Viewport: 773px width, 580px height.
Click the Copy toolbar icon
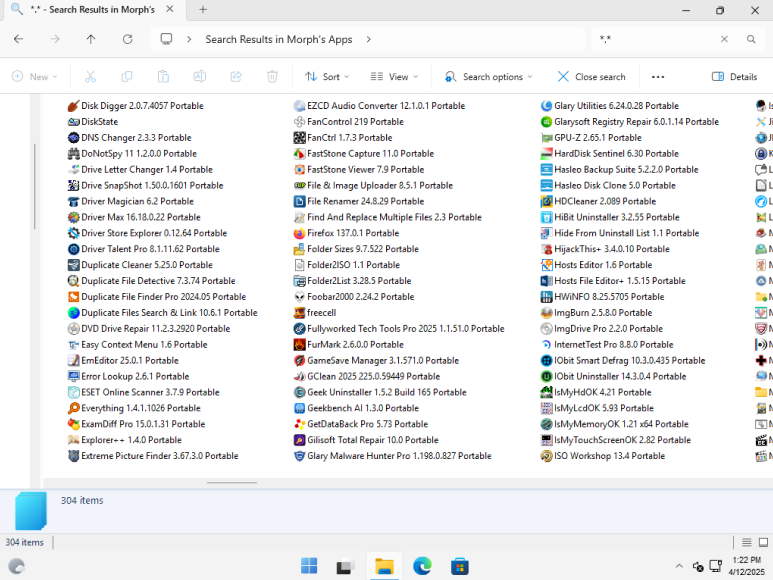click(x=127, y=76)
